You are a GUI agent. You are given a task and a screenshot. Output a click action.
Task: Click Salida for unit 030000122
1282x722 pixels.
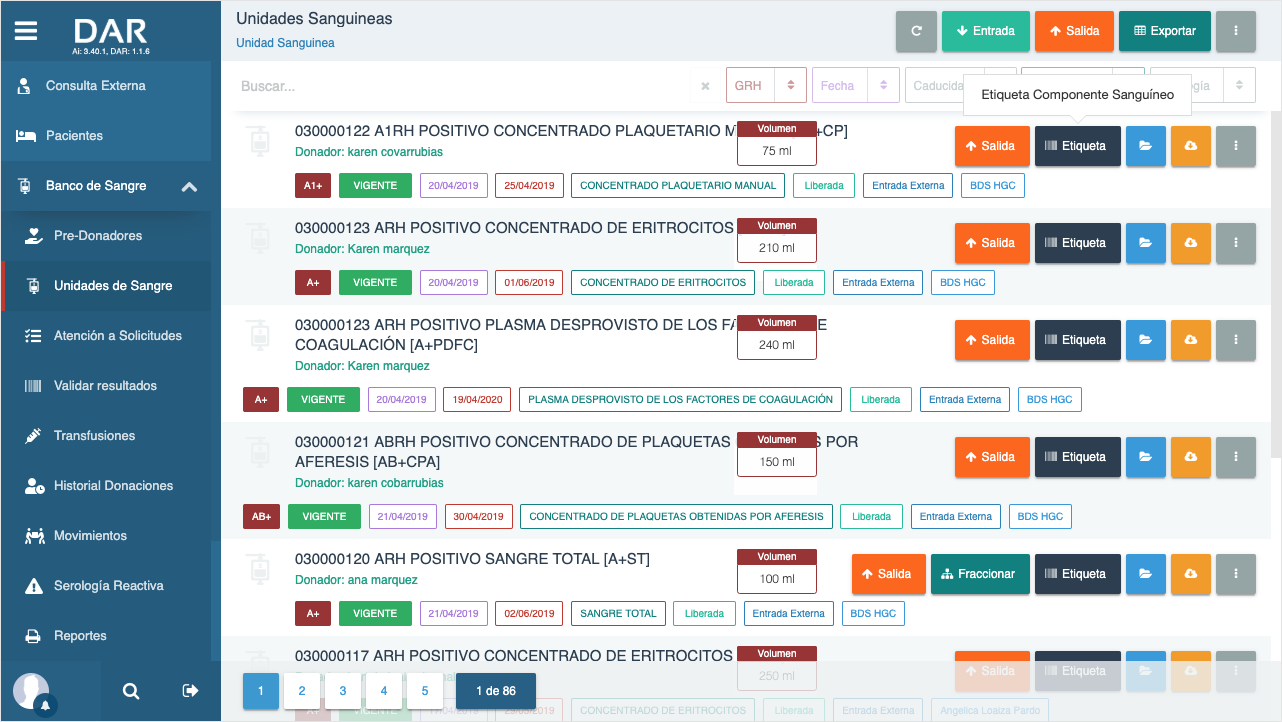coord(992,146)
